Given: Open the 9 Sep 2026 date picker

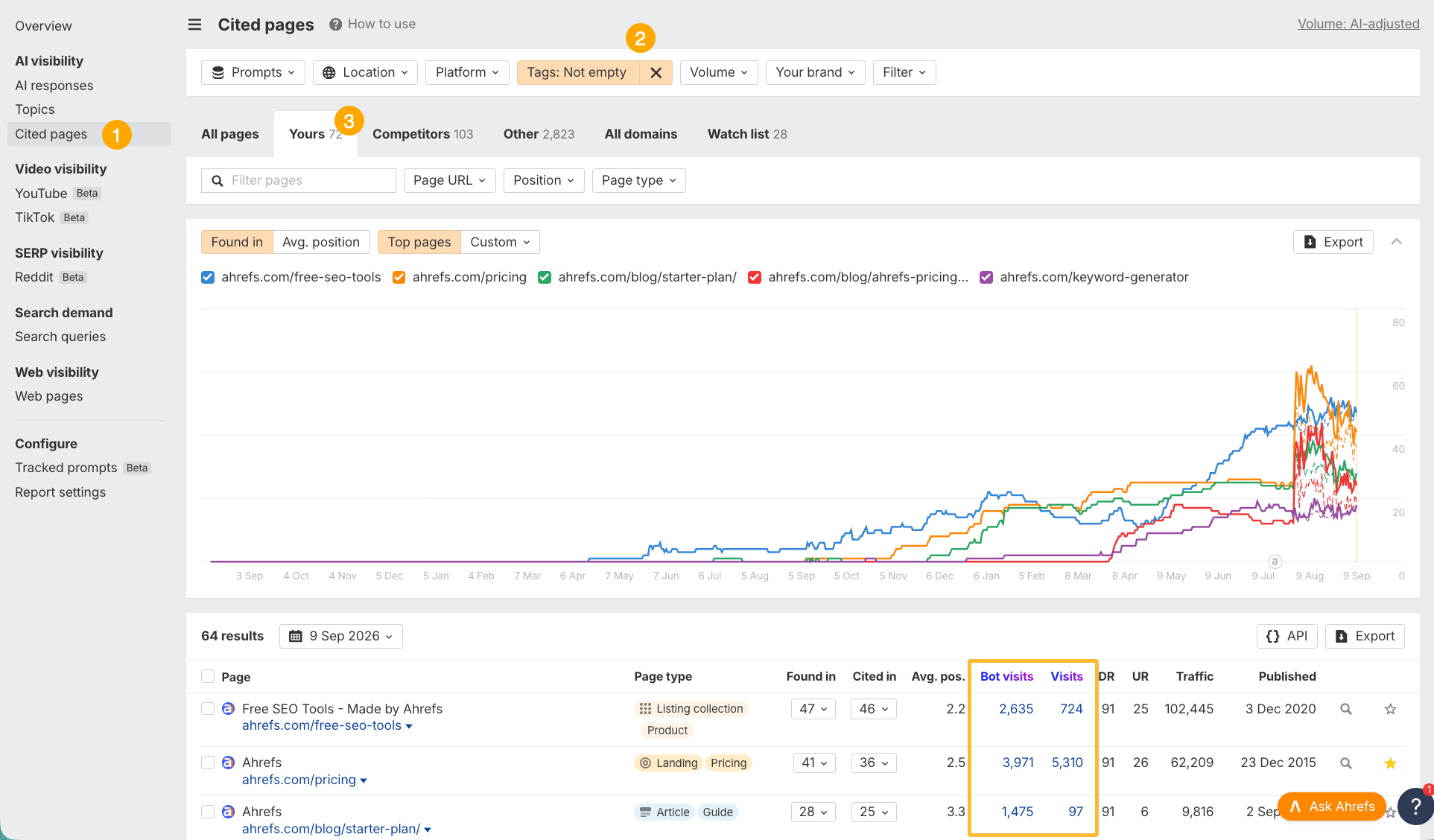Looking at the screenshot, I should (341, 636).
